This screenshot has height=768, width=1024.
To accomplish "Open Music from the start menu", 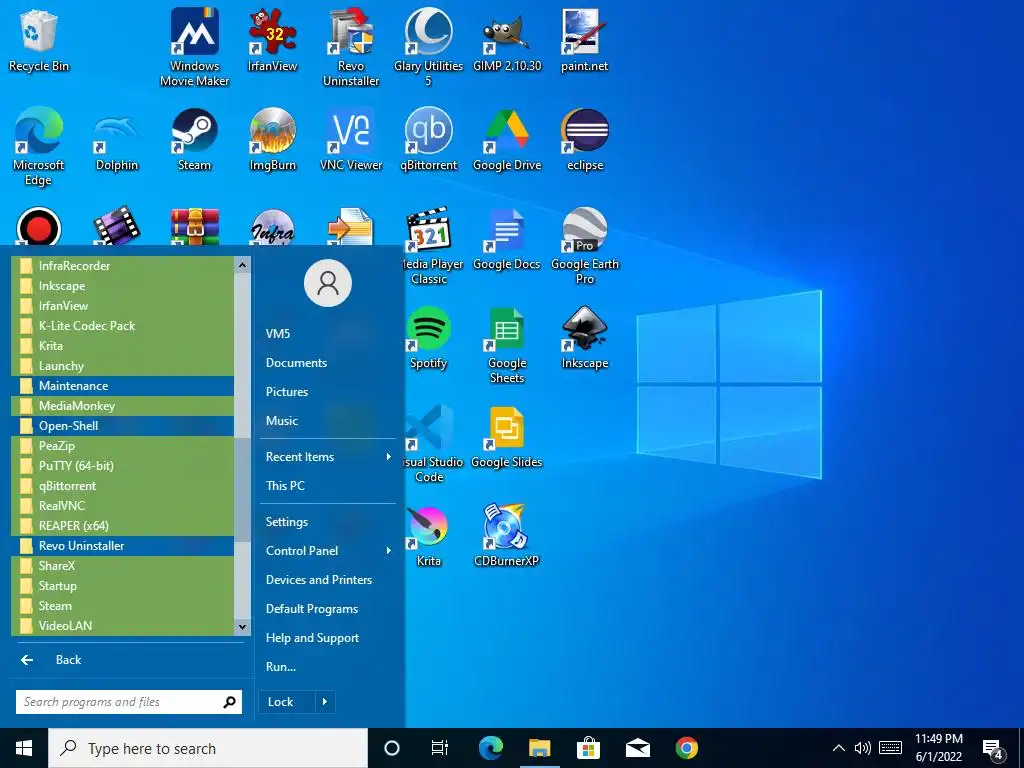I will [x=281, y=421].
